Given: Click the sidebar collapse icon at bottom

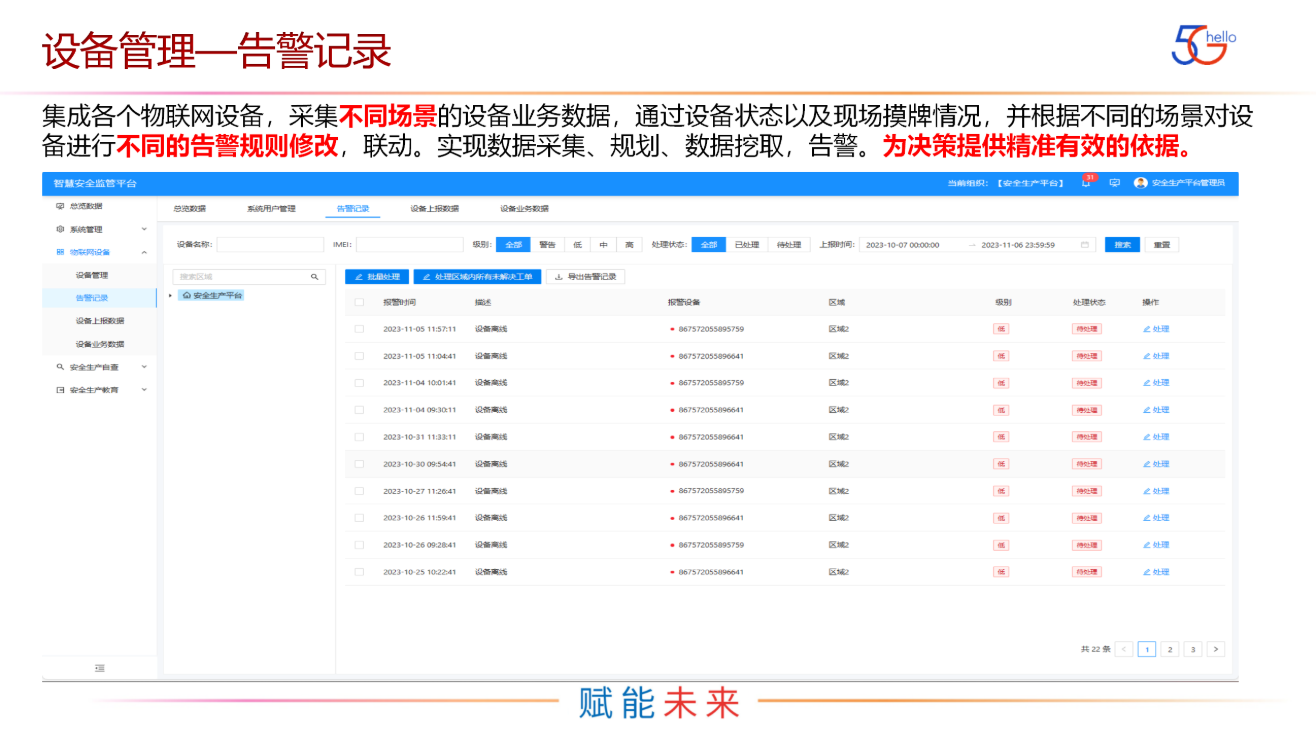Looking at the screenshot, I should pos(99,668).
